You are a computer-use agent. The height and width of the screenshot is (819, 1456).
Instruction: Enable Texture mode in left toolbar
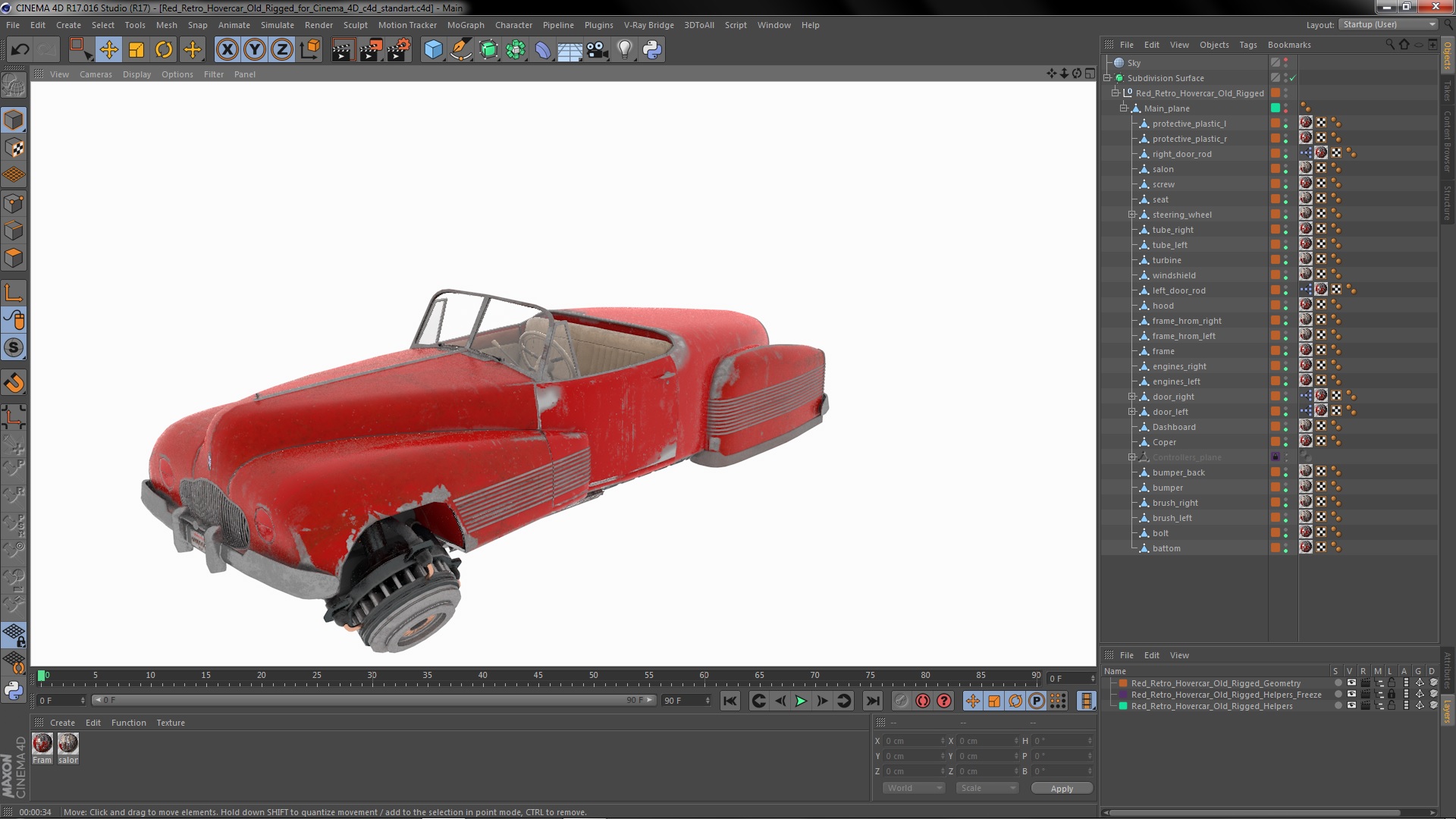pos(14,148)
